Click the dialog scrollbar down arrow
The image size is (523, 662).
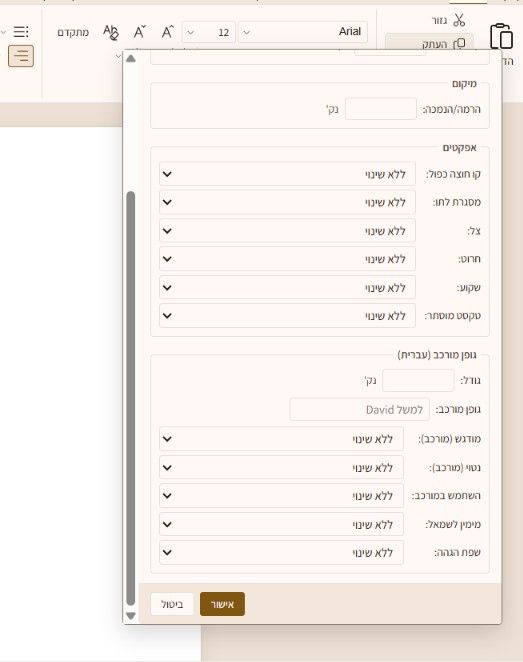[x=131, y=616]
